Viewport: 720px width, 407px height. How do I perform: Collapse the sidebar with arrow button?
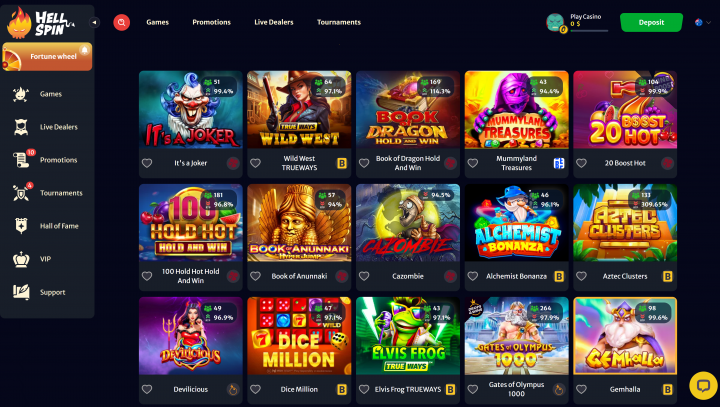pyautogui.click(x=94, y=22)
